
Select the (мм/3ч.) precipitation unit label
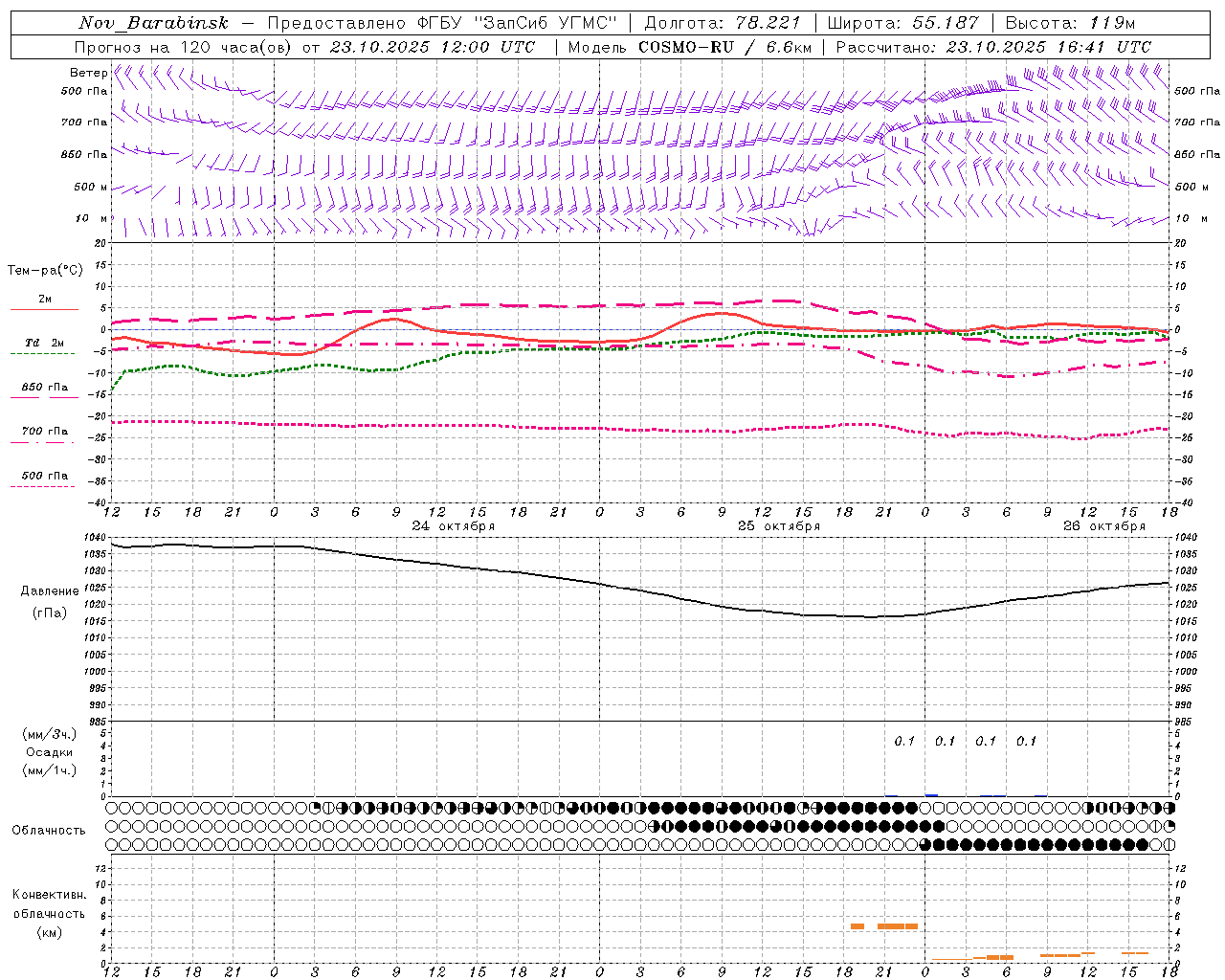[50, 735]
